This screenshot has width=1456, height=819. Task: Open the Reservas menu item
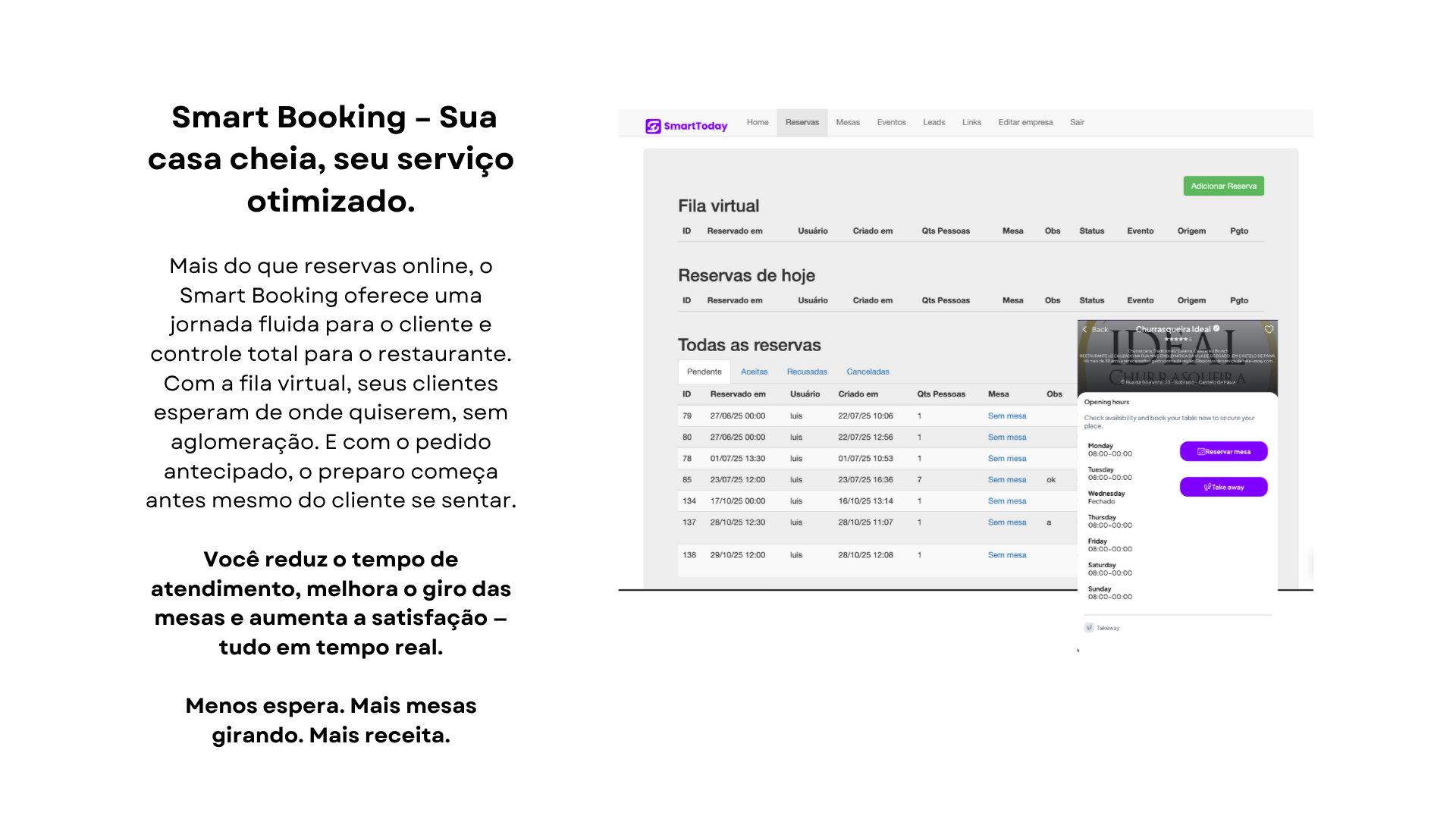click(802, 122)
